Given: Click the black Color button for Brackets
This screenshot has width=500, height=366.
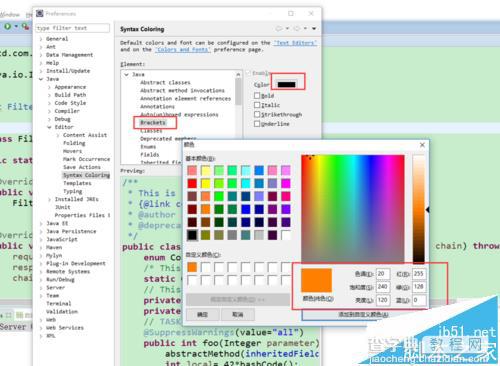Looking at the screenshot, I should (287, 84).
